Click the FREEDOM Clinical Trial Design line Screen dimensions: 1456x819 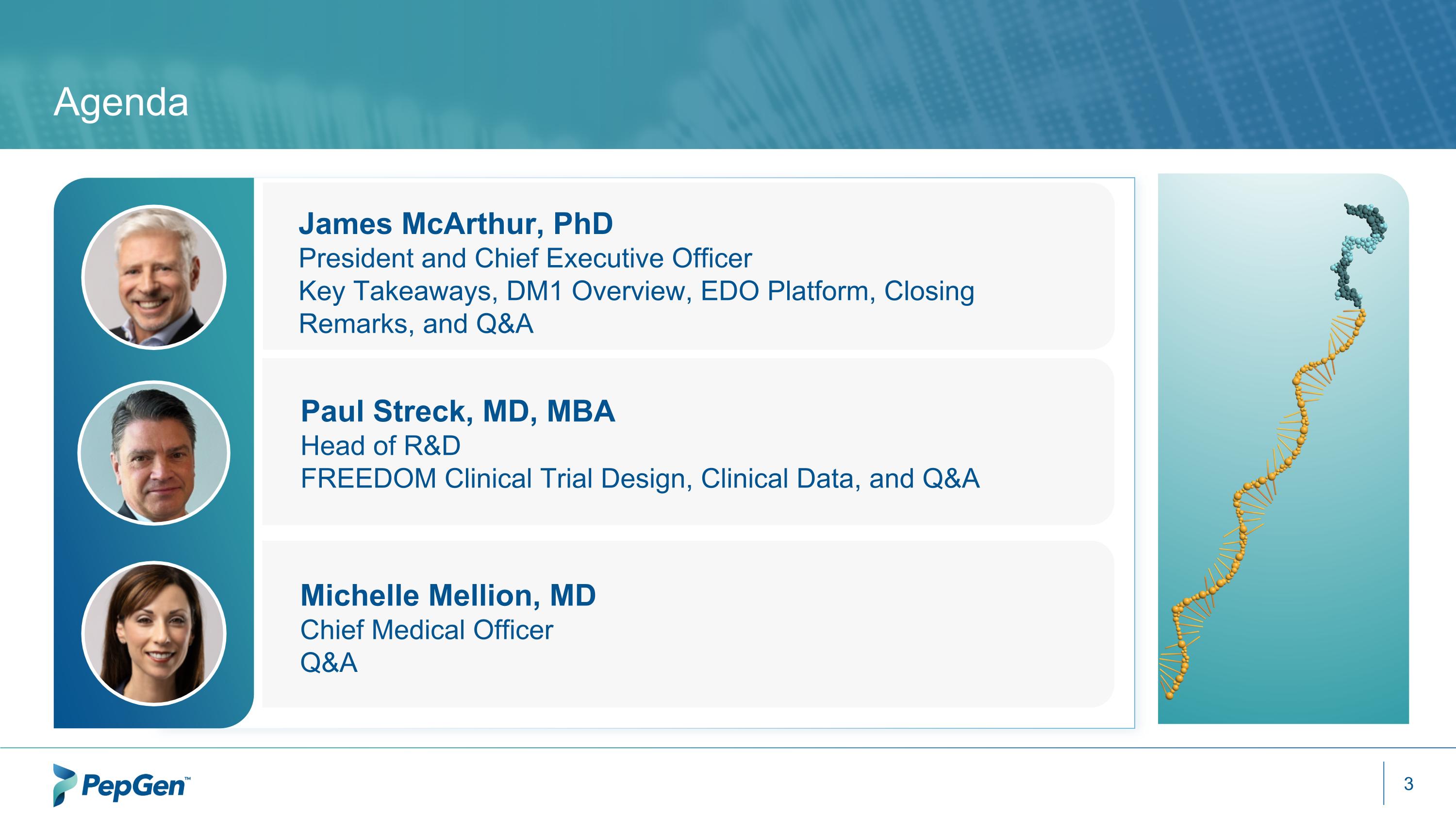tap(639, 478)
